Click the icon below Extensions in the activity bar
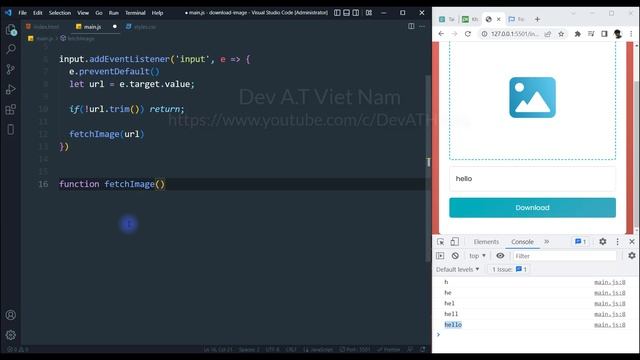This screenshot has width=640, height=360. click(x=11, y=129)
